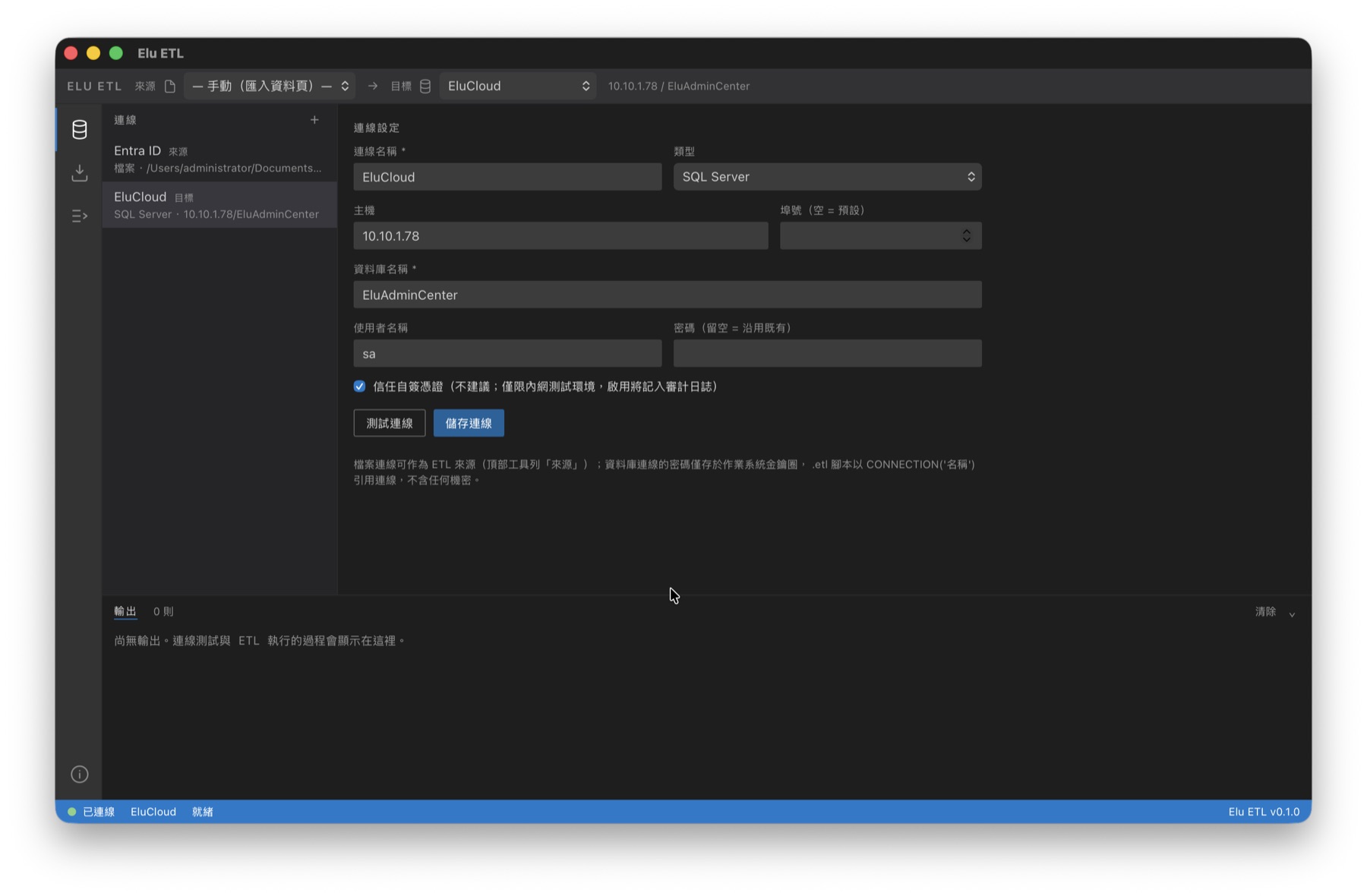This screenshot has width=1367, height=896.
Task: Open the SQL Server type dropdown
Action: tap(827, 177)
